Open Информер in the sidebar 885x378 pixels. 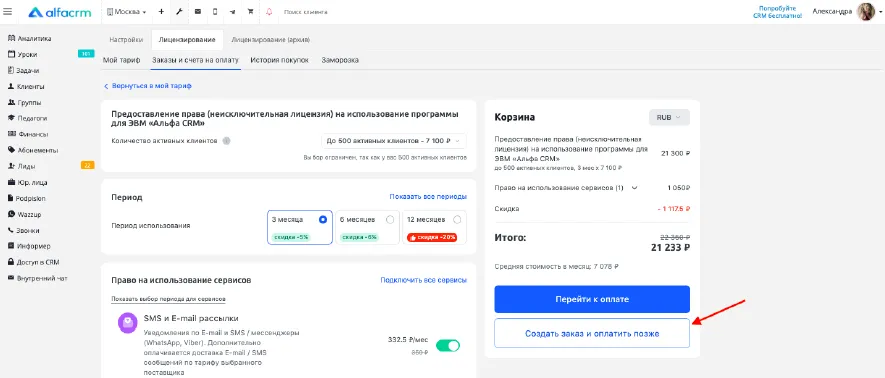point(29,246)
